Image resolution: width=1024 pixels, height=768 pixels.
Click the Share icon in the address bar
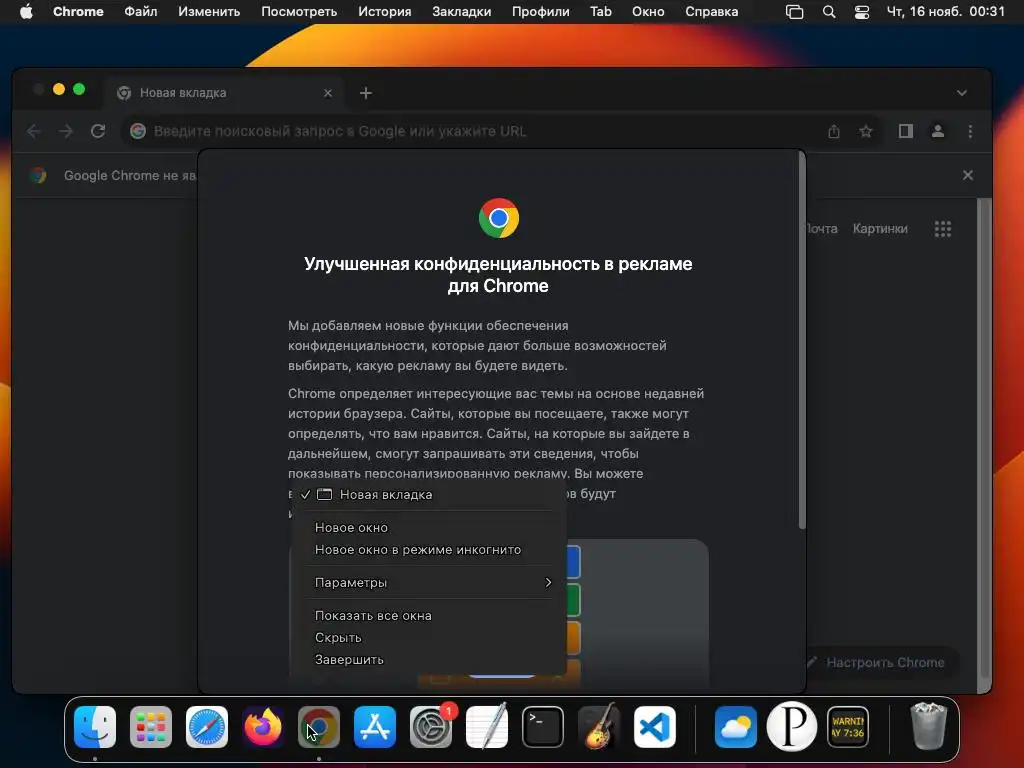pyautogui.click(x=834, y=131)
